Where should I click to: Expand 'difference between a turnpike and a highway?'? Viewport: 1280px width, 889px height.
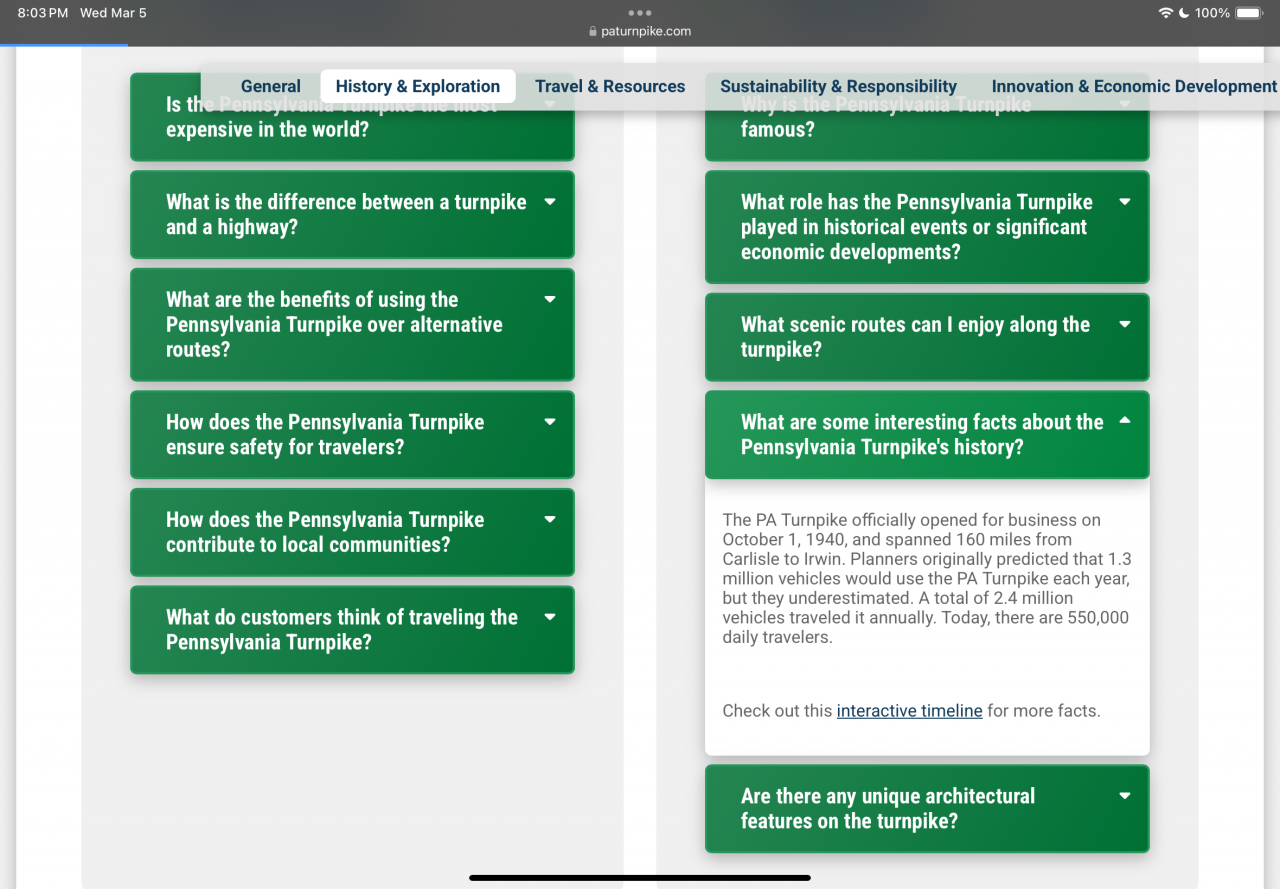point(352,214)
